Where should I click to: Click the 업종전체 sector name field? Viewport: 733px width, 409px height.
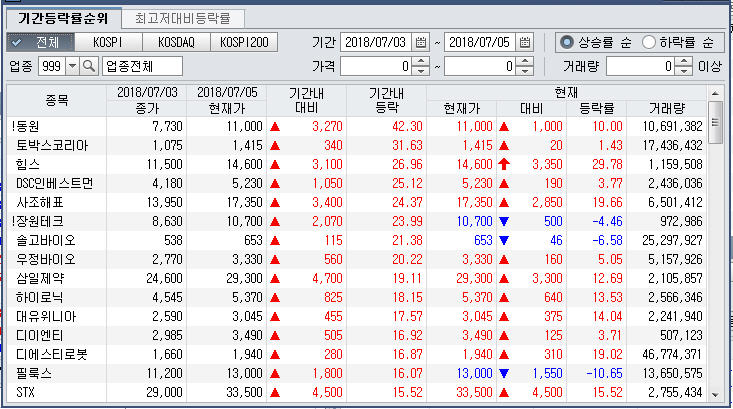(141, 66)
